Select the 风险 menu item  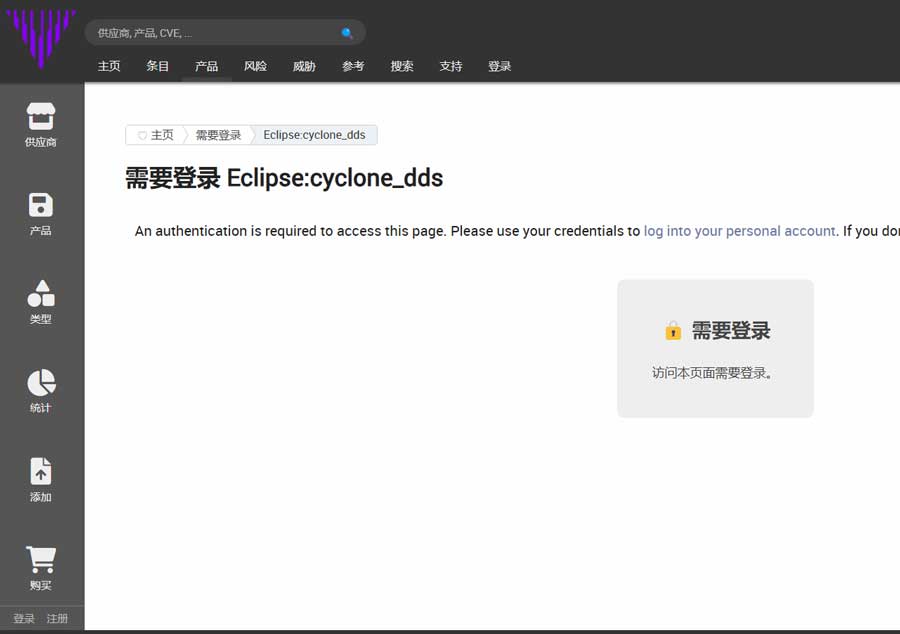[x=255, y=66]
